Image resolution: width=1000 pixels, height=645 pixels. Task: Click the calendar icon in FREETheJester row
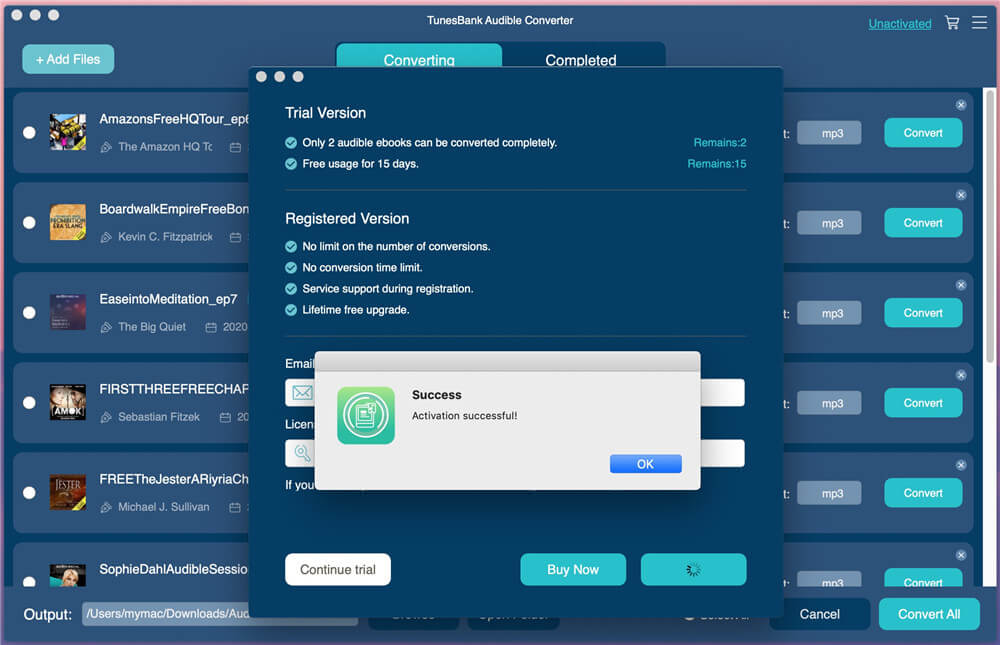click(x=235, y=507)
